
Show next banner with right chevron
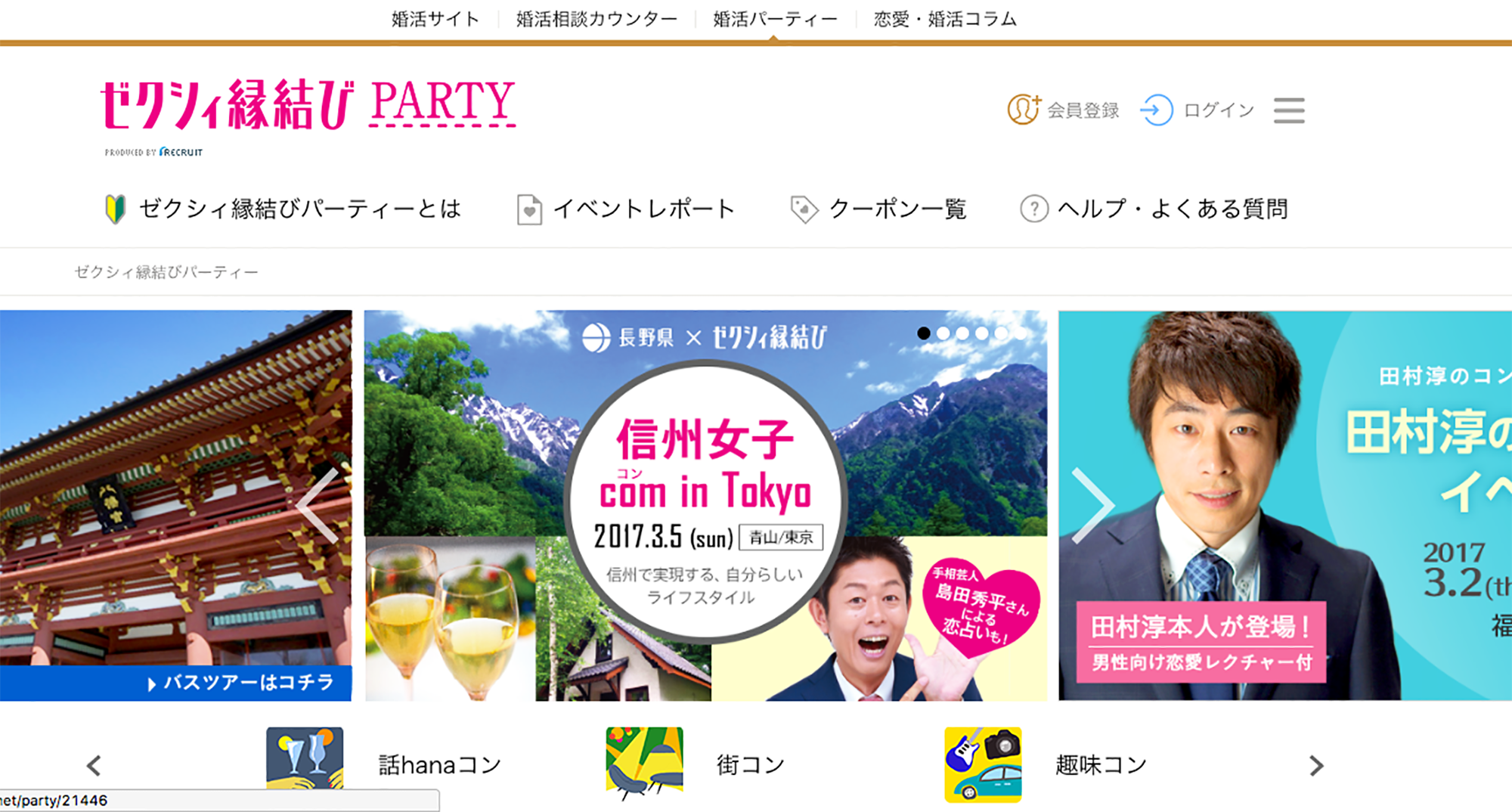[1093, 505]
